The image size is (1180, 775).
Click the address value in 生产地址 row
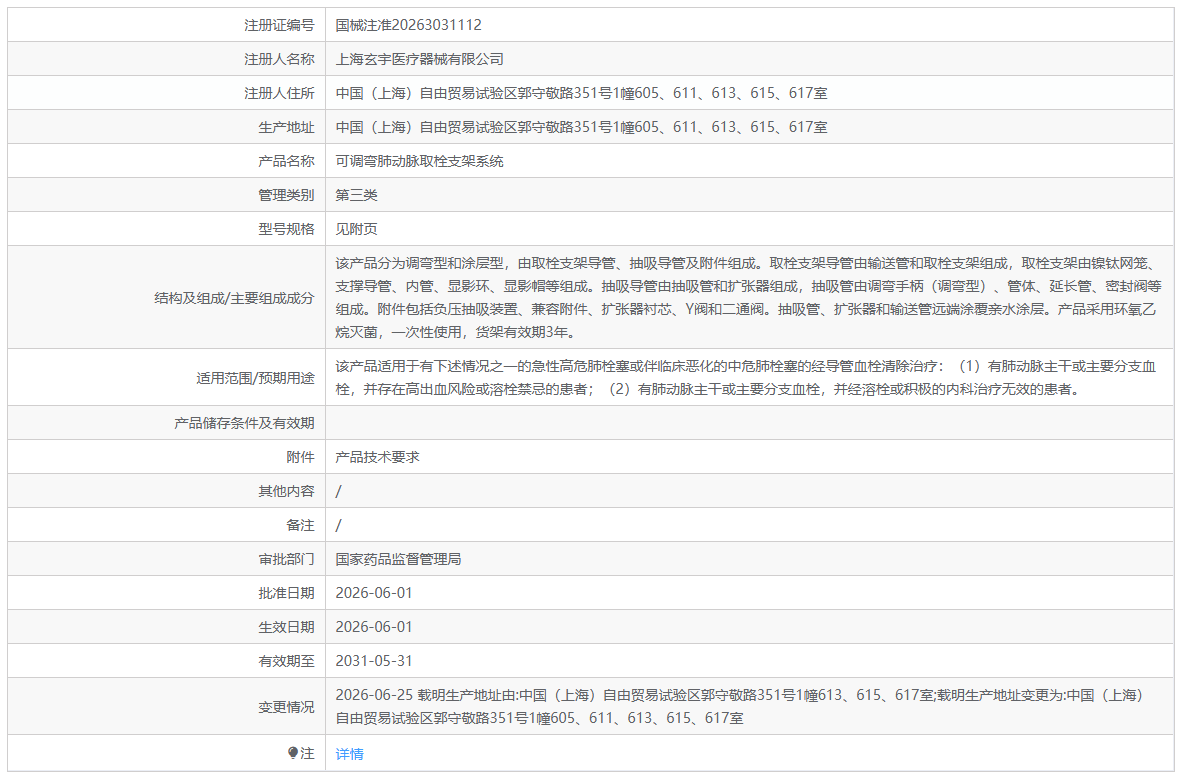[581, 127]
